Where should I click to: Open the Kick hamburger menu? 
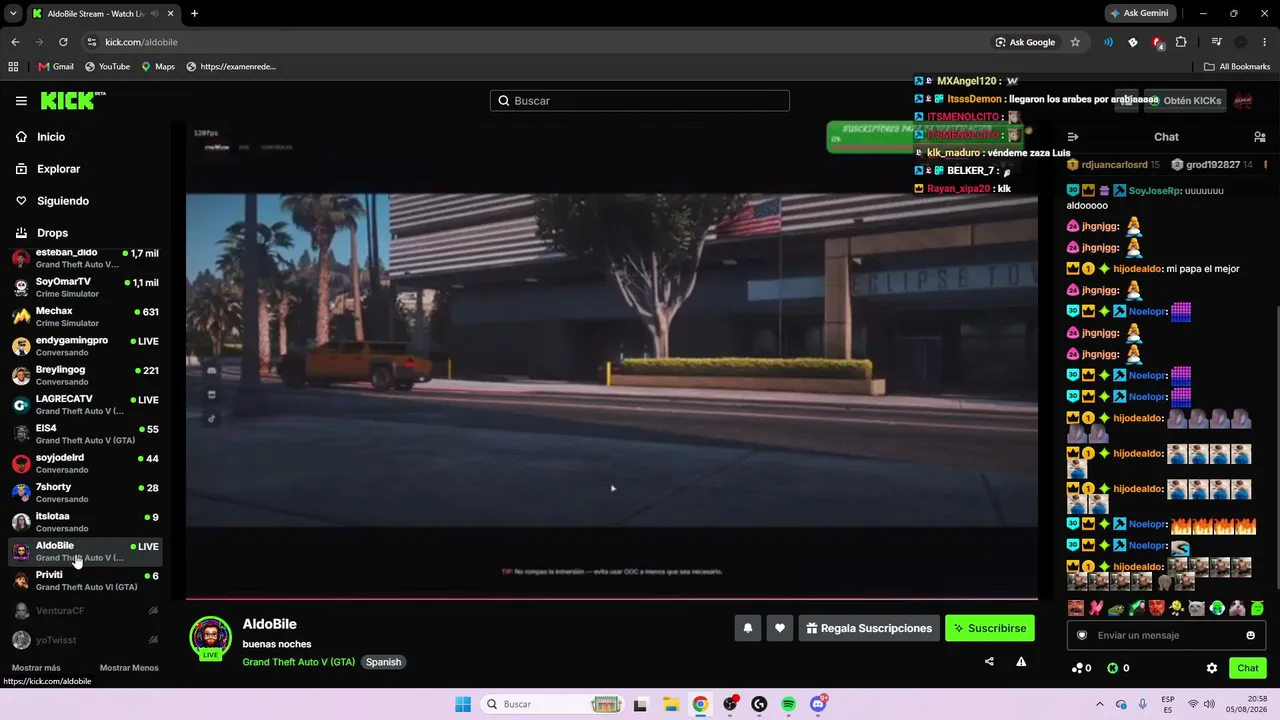(21, 101)
